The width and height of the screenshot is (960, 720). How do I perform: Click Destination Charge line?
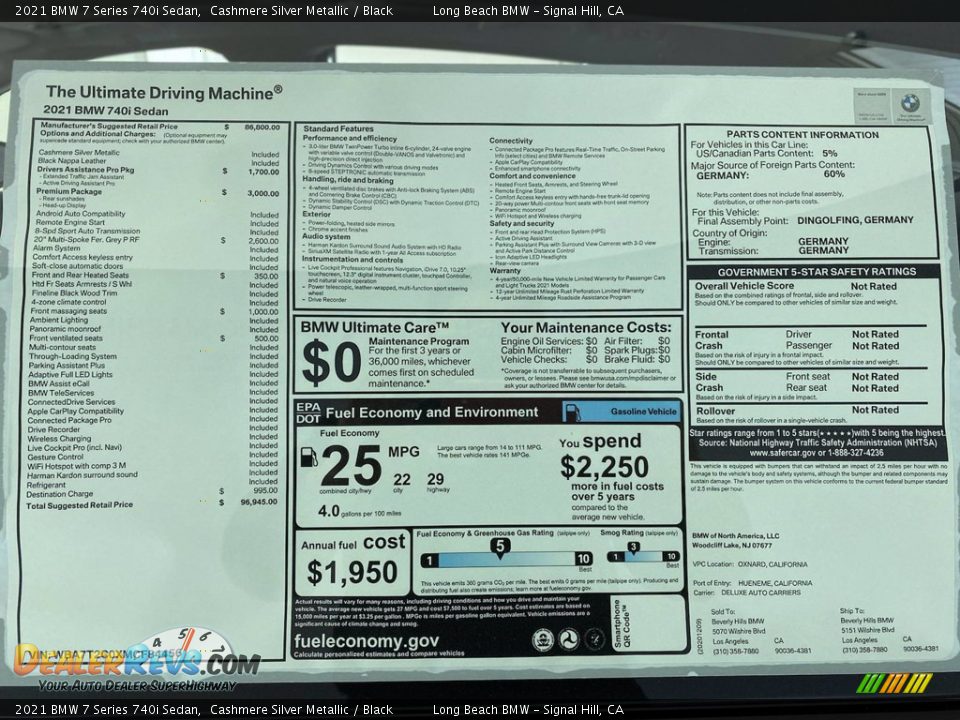pos(152,493)
